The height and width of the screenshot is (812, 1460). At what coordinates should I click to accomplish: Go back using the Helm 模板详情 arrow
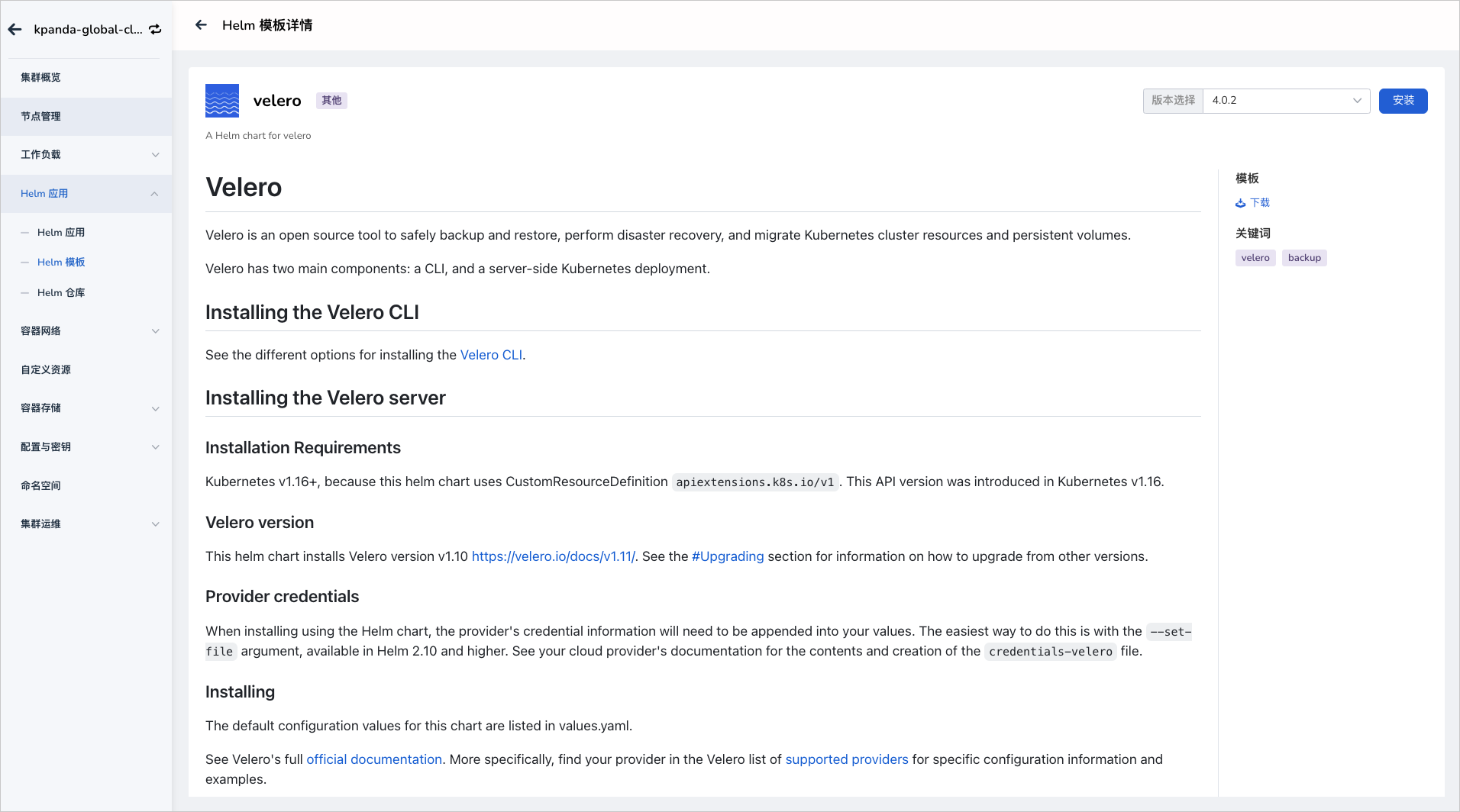click(201, 25)
